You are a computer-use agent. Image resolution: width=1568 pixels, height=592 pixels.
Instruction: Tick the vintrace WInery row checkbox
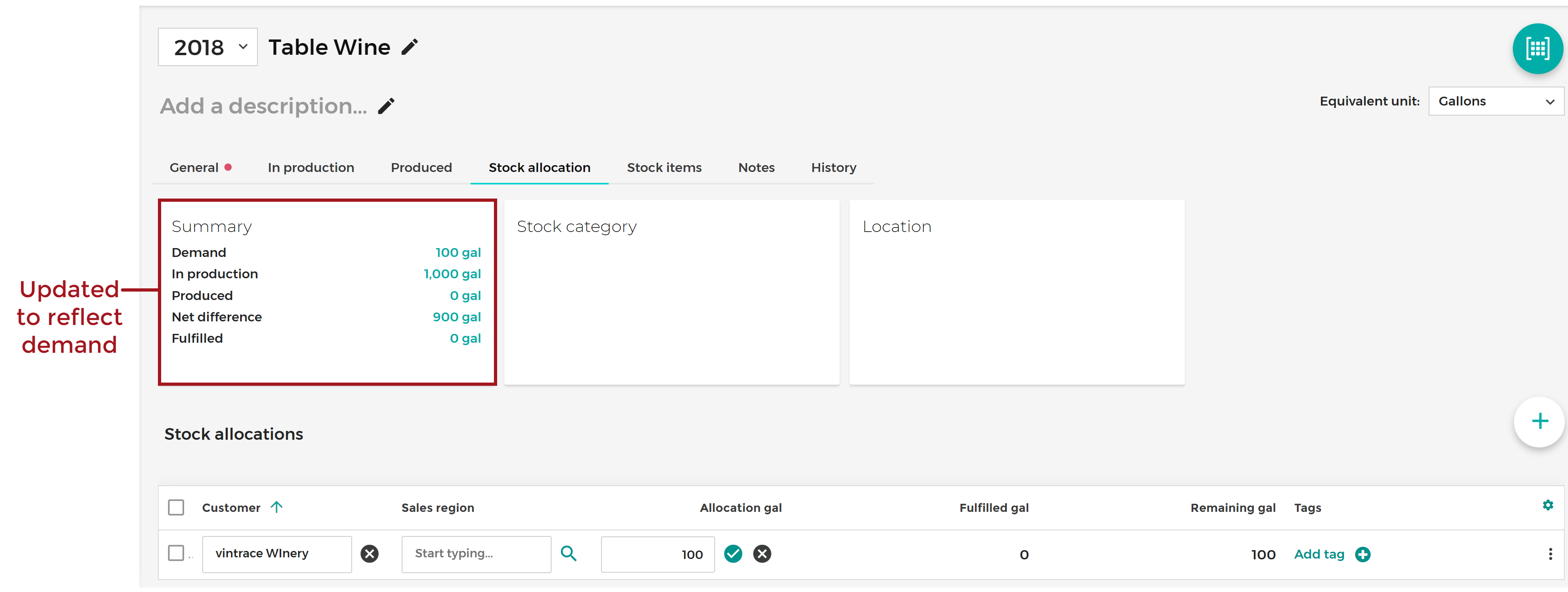click(x=176, y=553)
